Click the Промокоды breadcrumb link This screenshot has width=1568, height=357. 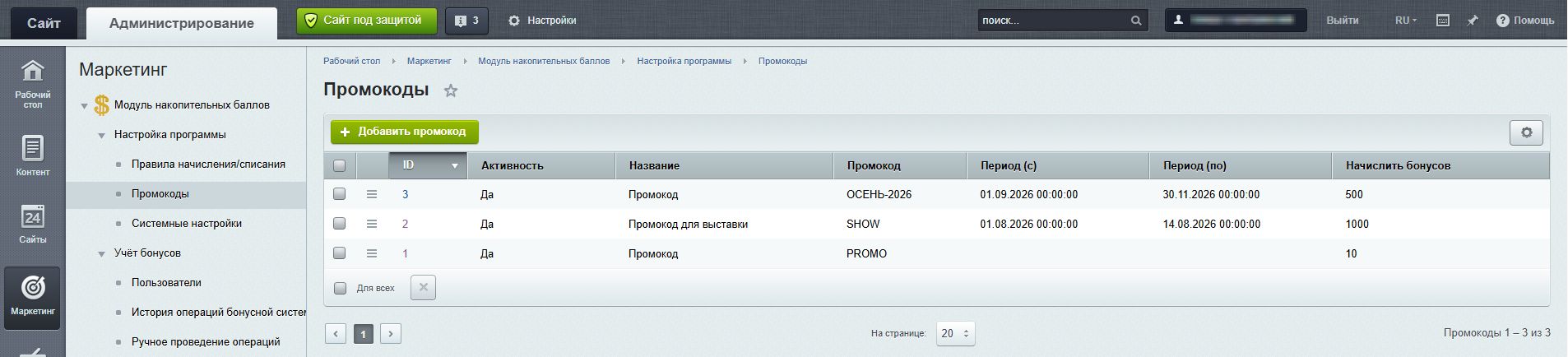pyautogui.click(x=782, y=61)
